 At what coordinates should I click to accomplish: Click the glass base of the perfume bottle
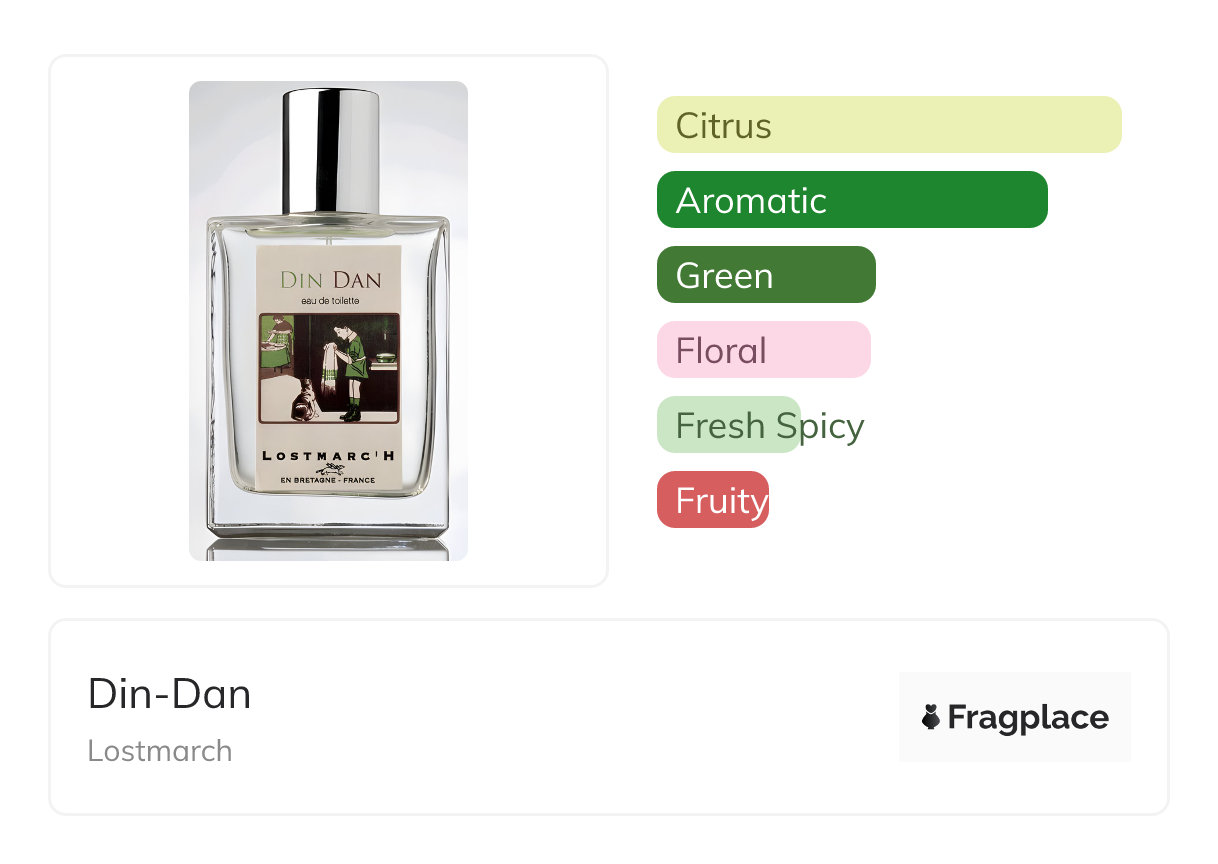point(328,515)
